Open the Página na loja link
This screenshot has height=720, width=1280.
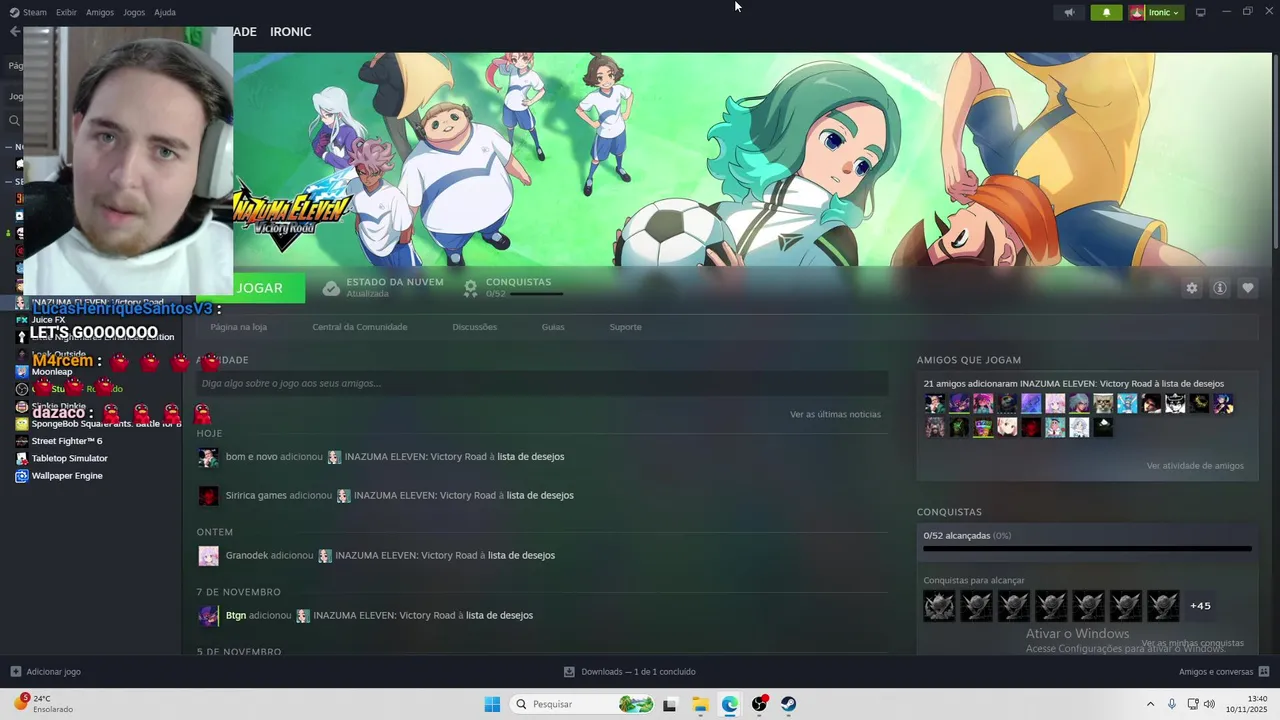point(238,327)
